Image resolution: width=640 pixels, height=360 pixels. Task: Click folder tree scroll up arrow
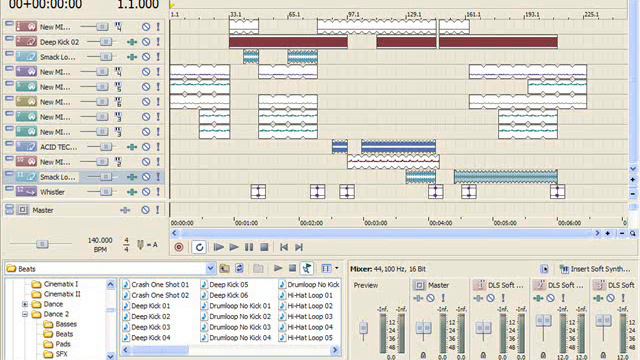click(x=110, y=284)
